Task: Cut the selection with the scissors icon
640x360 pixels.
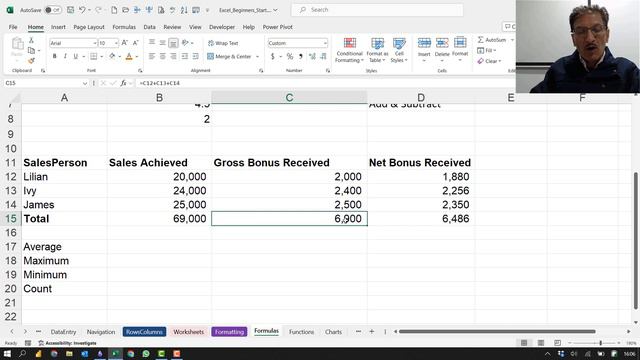Action: tap(31, 40)
